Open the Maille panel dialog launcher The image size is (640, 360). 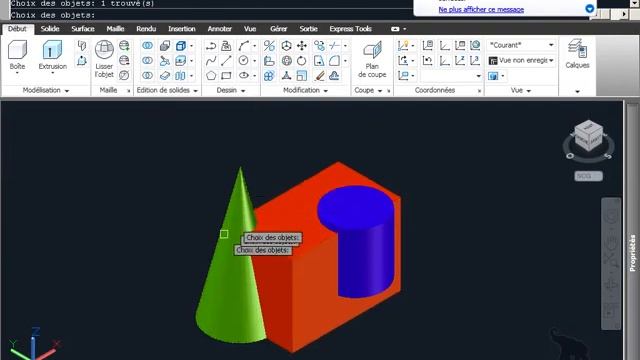coord(128,91)
